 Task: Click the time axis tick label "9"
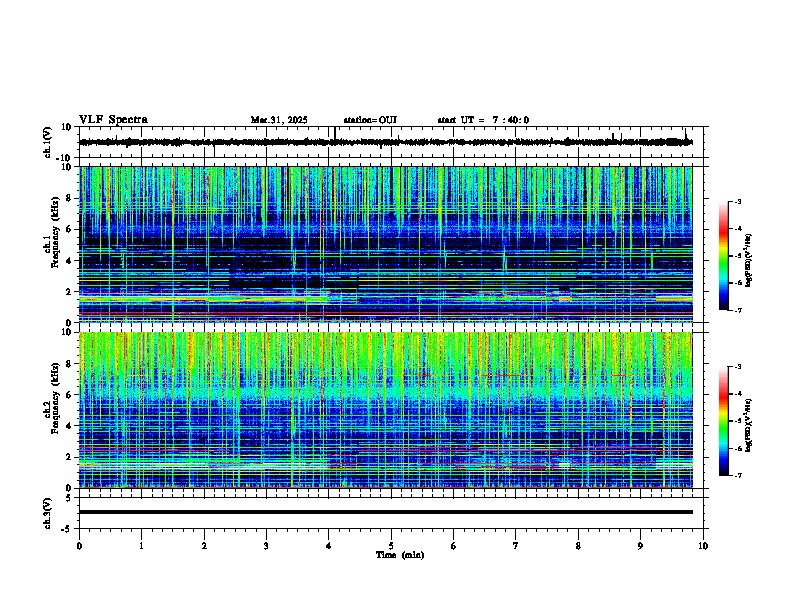point(640,546)
